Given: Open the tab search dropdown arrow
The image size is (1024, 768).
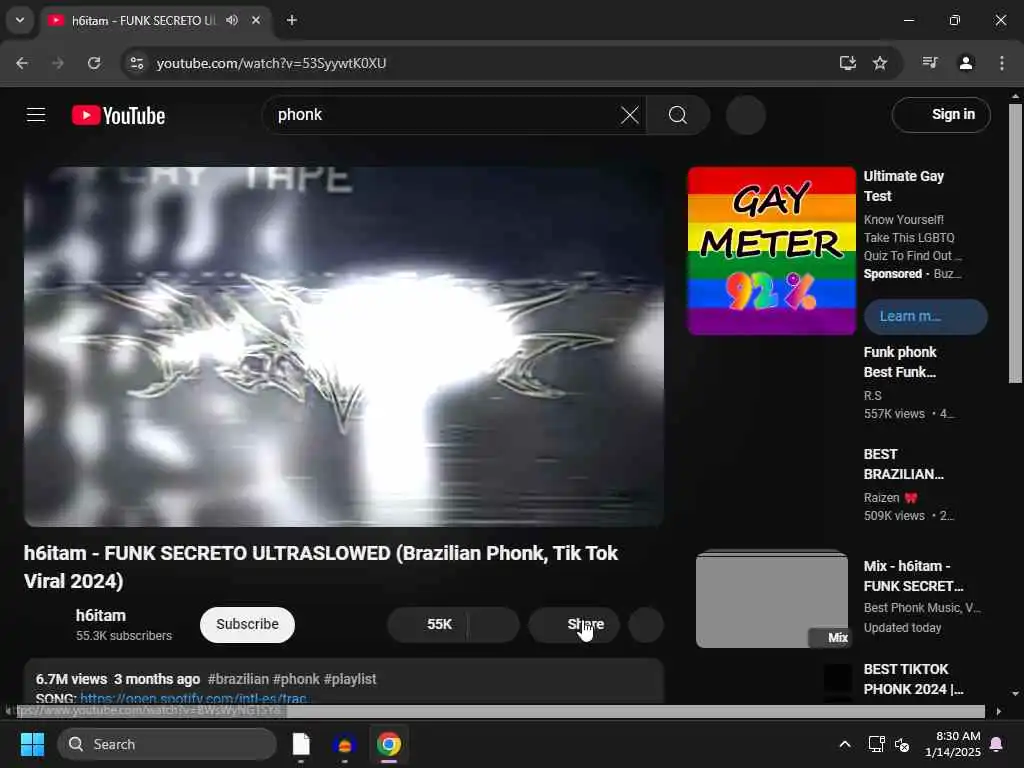Looking at the screenshot, I should tap(20, 20).
